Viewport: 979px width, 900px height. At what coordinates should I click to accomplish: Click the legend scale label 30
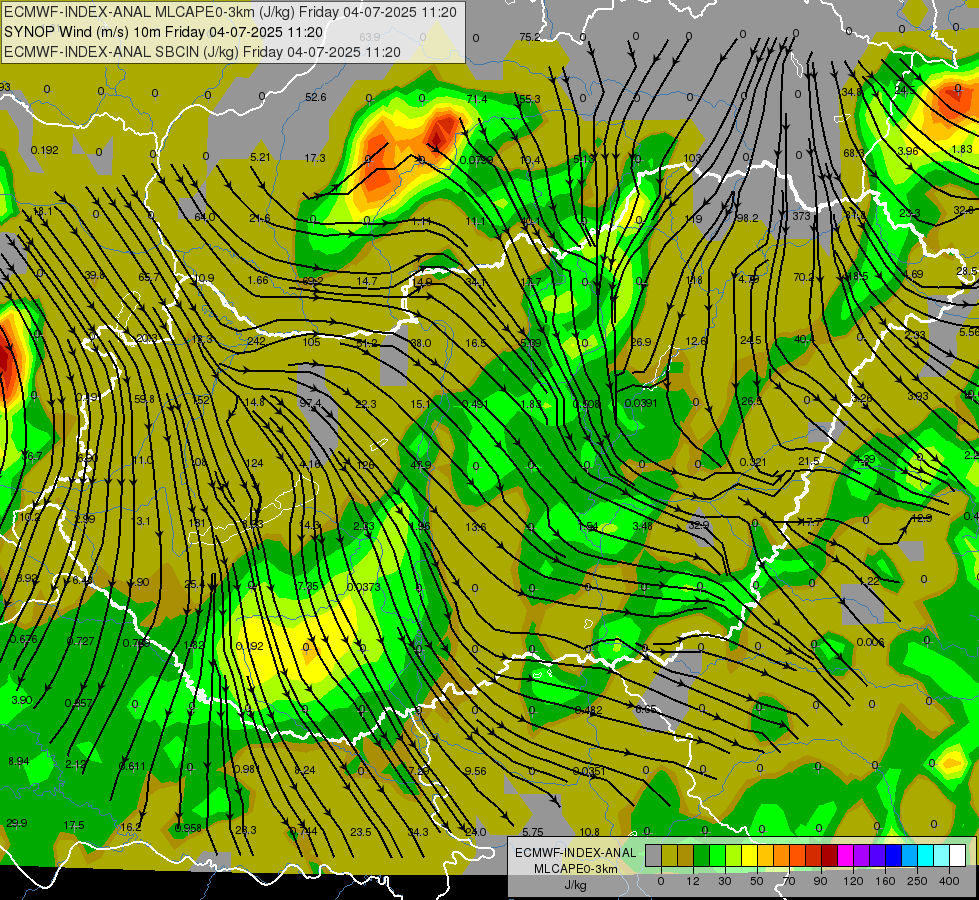point(724,881)
